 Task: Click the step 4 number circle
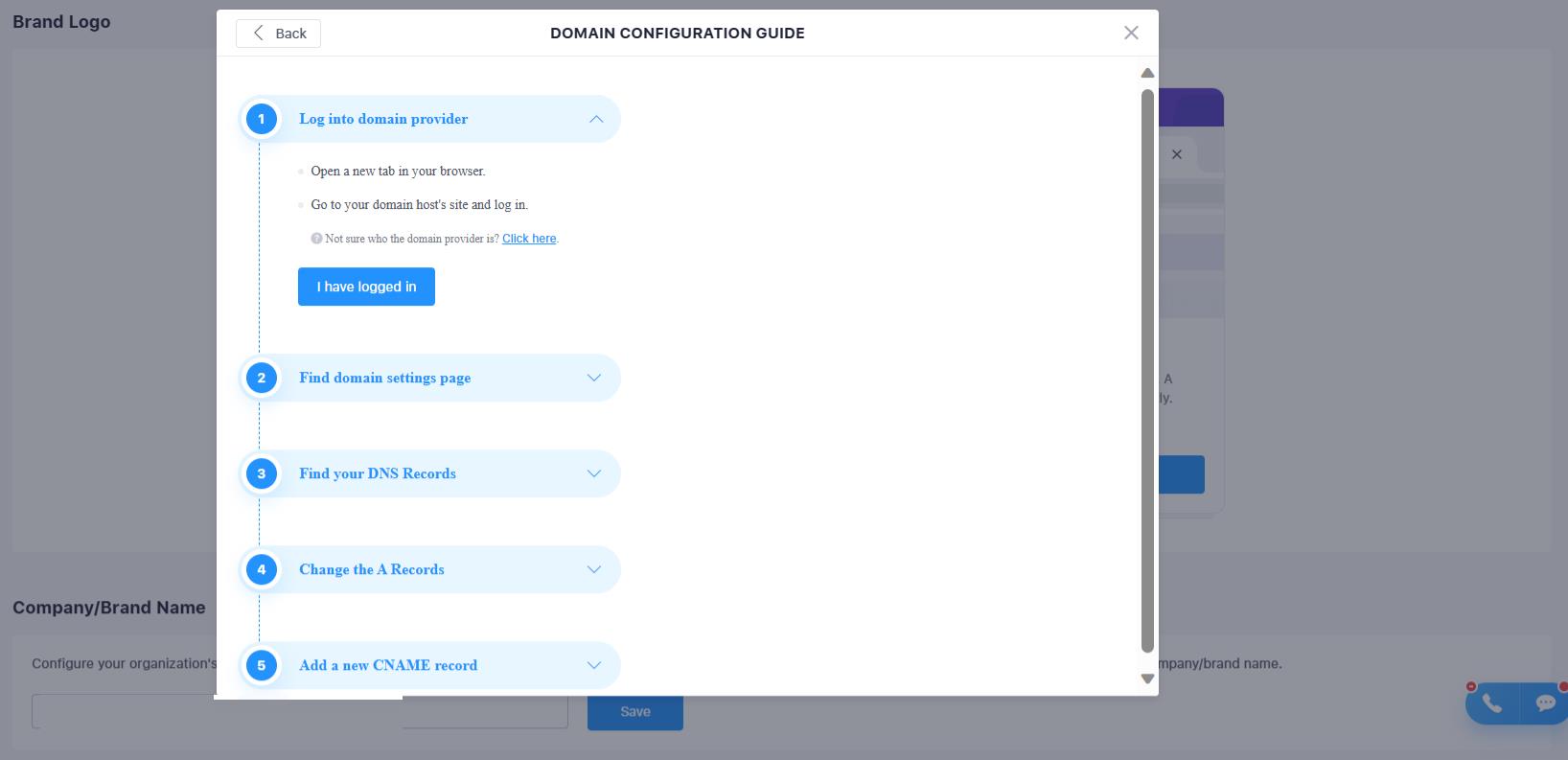point(261,569)
